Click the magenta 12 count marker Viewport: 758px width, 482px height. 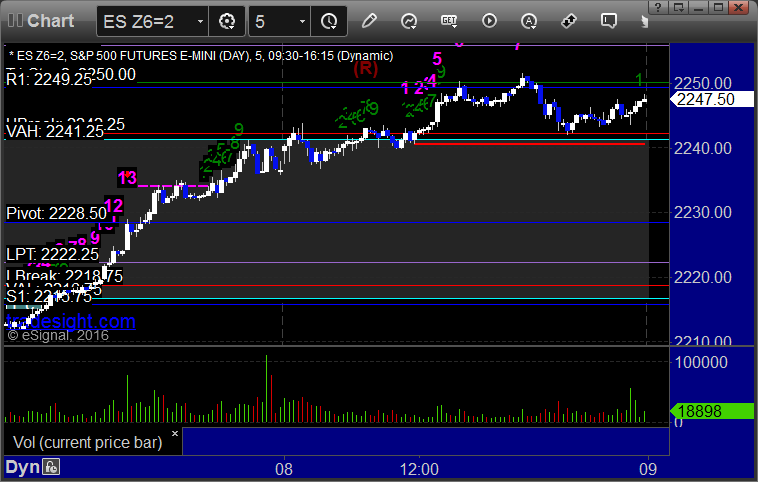[114, 205]
